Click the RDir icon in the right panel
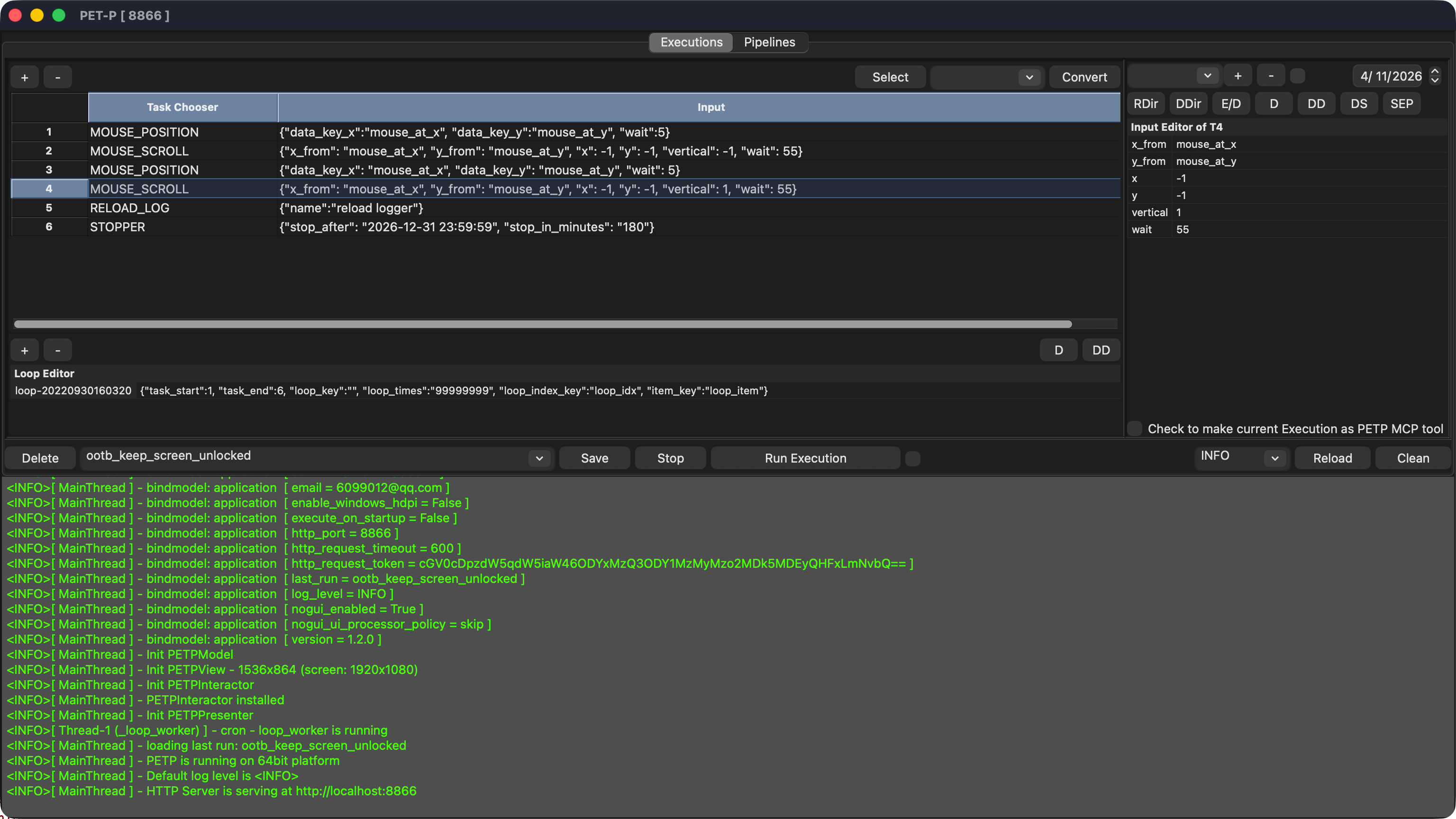 click(x=1146, y=103)
